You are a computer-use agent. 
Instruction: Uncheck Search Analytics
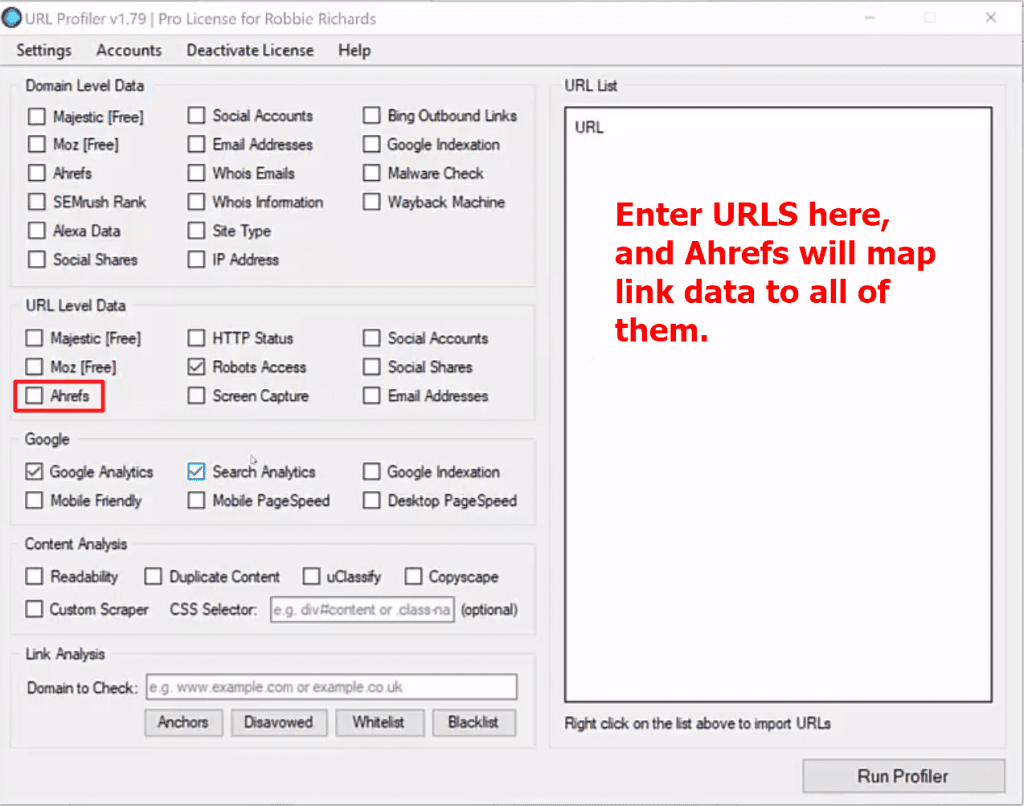coord(196,472)
